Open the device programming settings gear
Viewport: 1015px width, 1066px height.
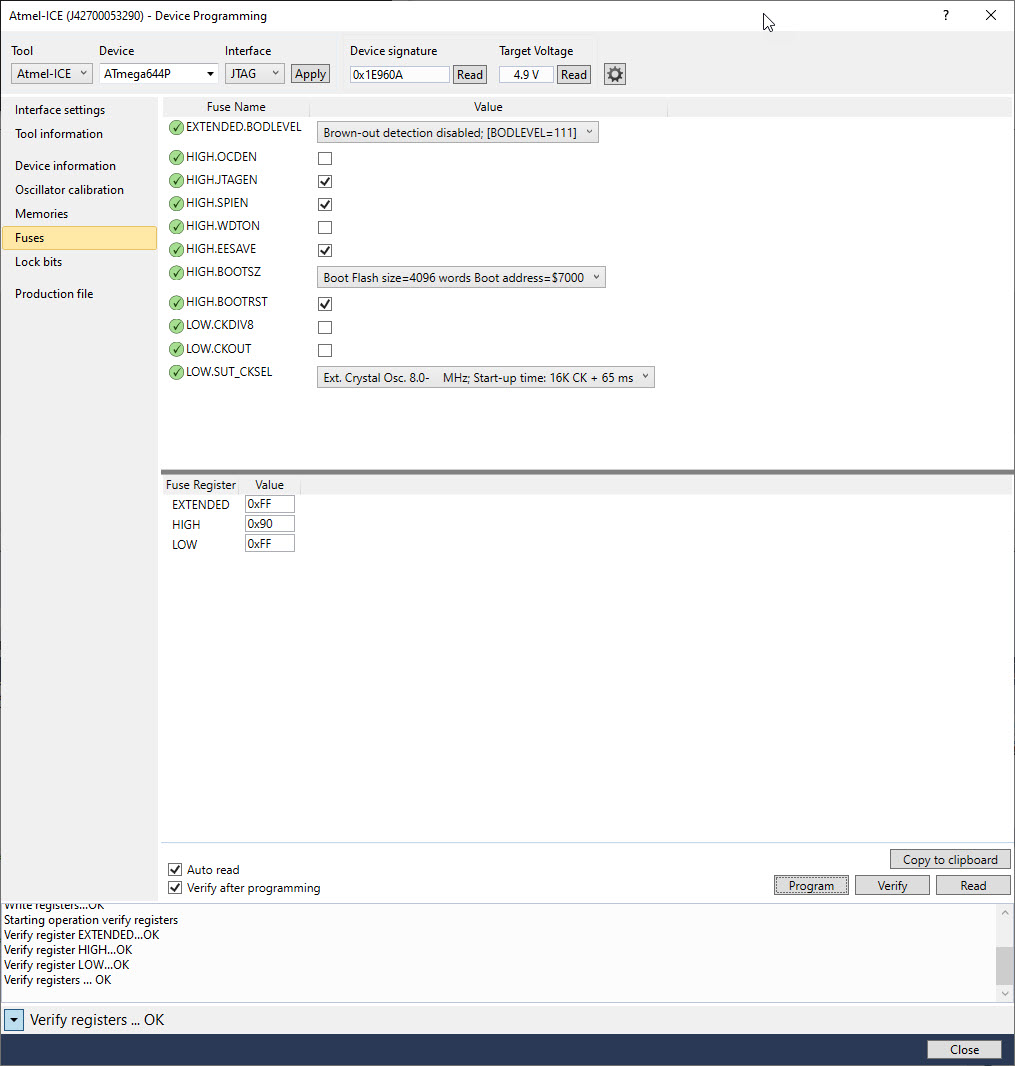(615, 74)
